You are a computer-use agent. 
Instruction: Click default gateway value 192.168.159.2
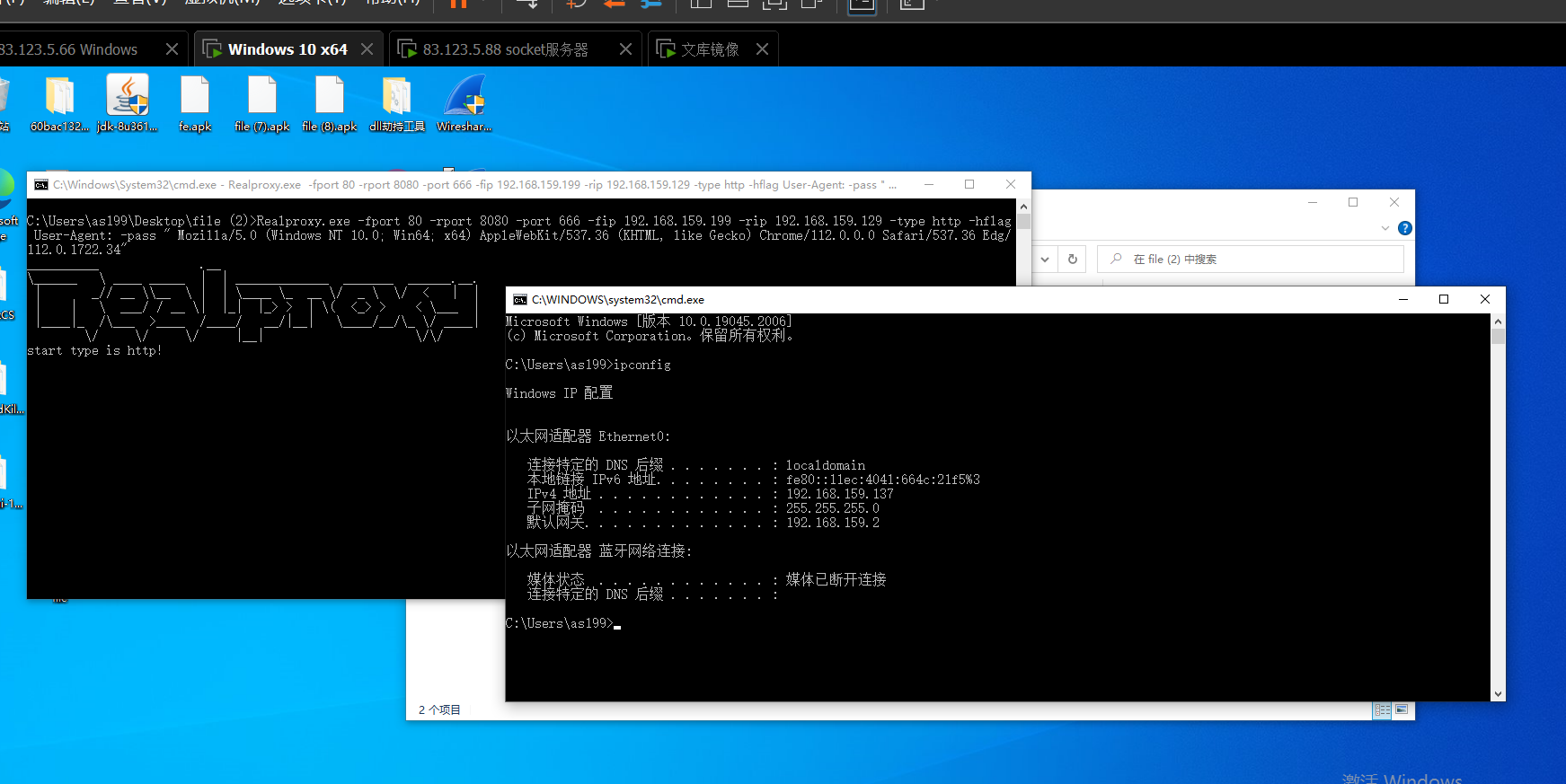click(x=832, y=523)
